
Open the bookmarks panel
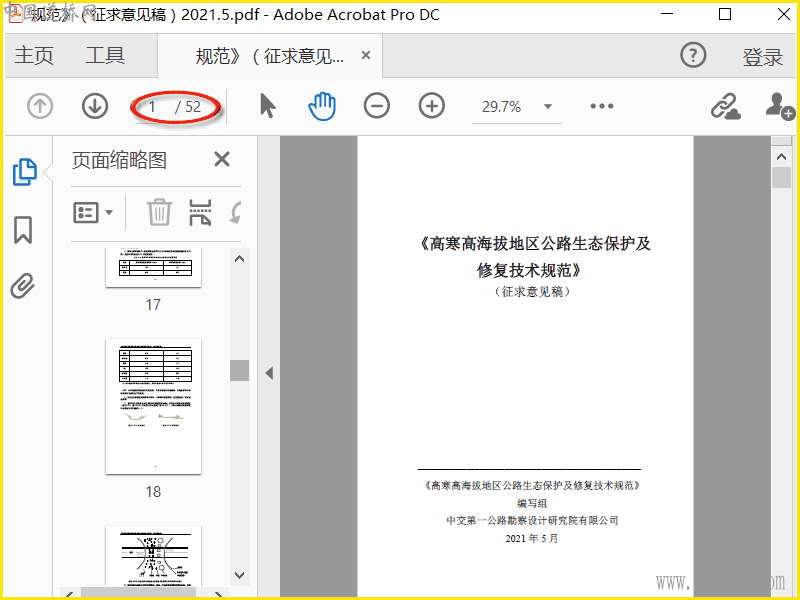[x=23, y=230]
